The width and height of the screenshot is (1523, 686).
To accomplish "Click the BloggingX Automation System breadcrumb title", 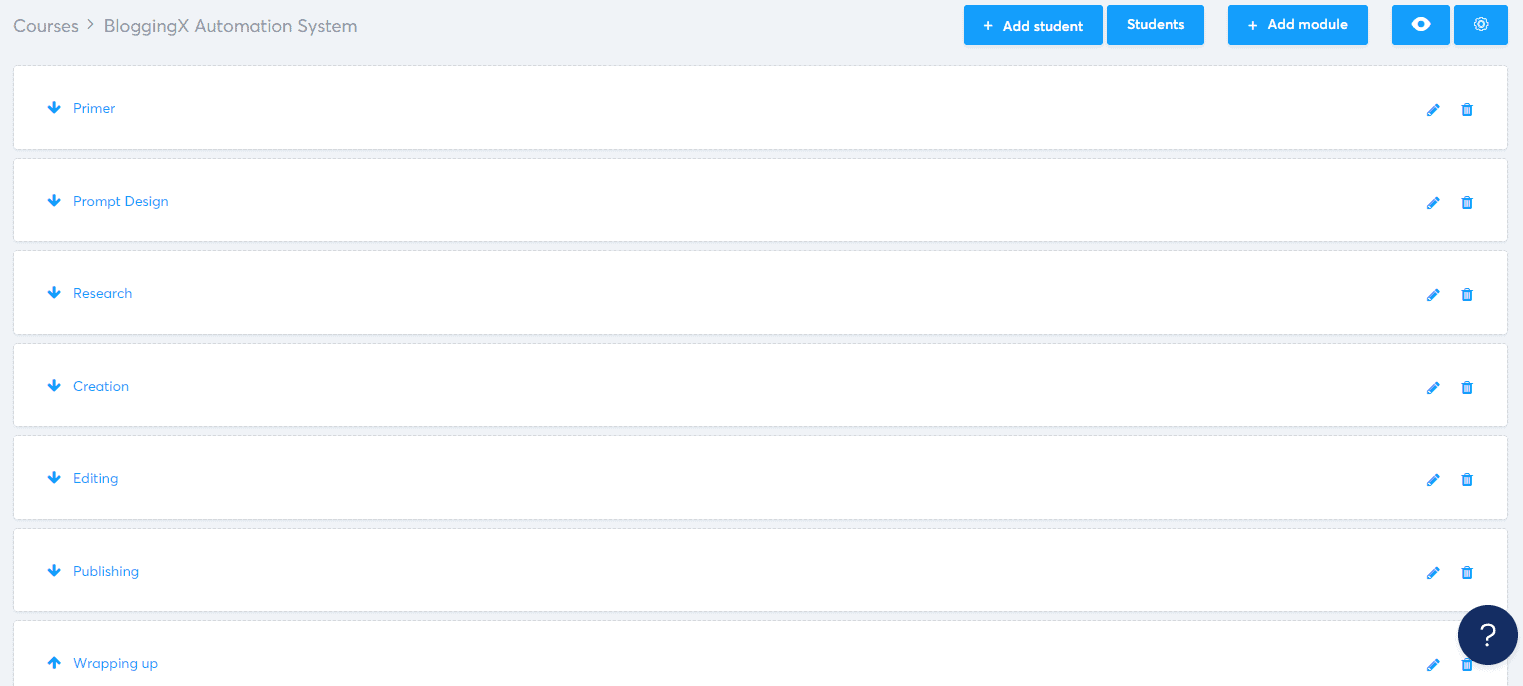I will point(230,26).
